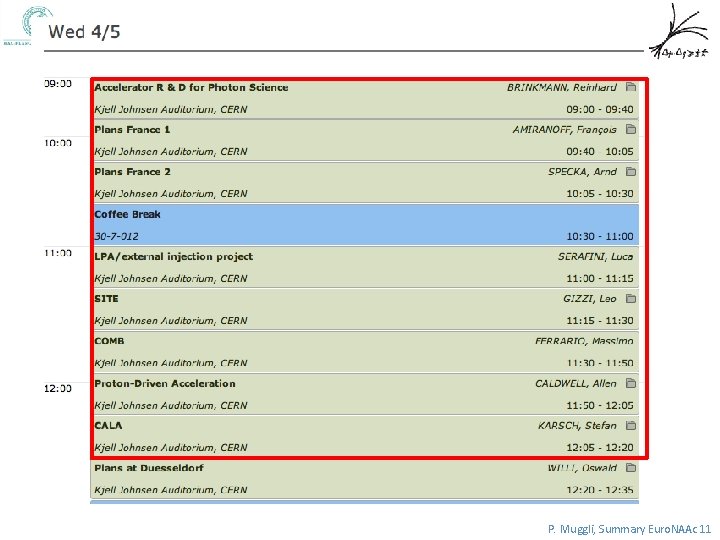Click the time slot '10:30 - 11:00'
The width and height of the screenshot is (720, 540).
600,236
